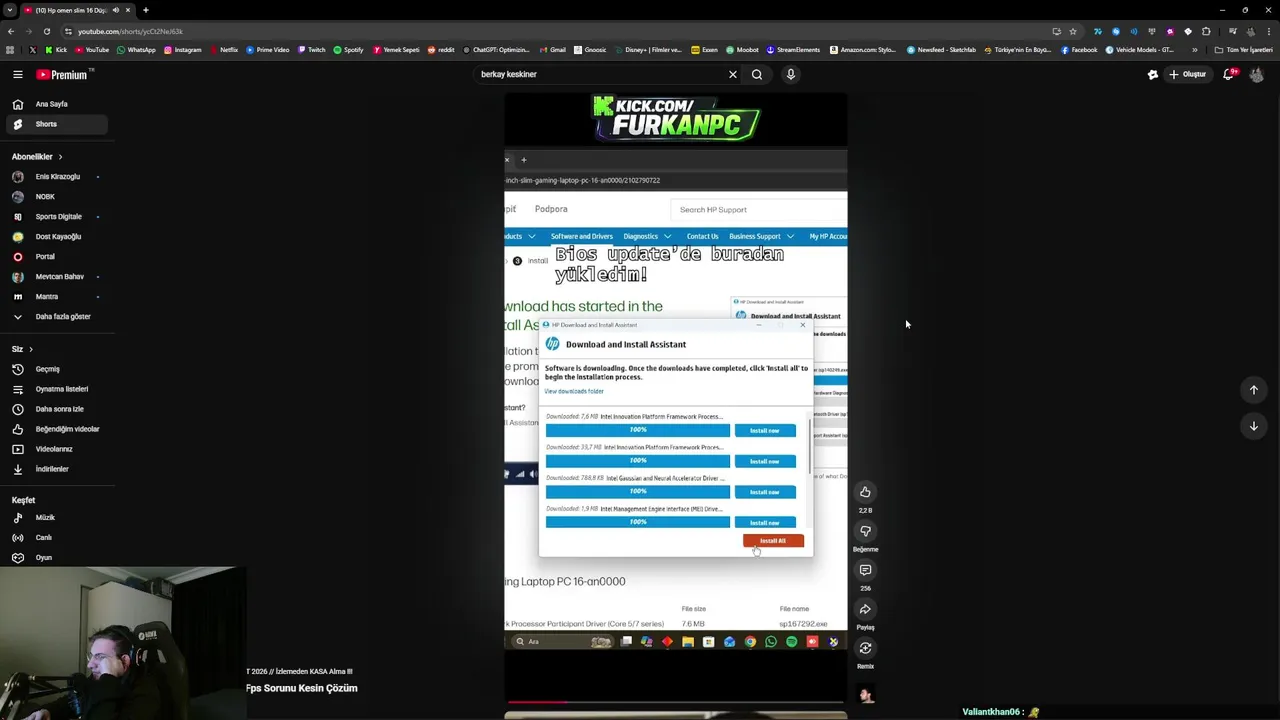Expand the Siz section chevron
Viewport: 1280px width, 720px height.
point(31,349)
